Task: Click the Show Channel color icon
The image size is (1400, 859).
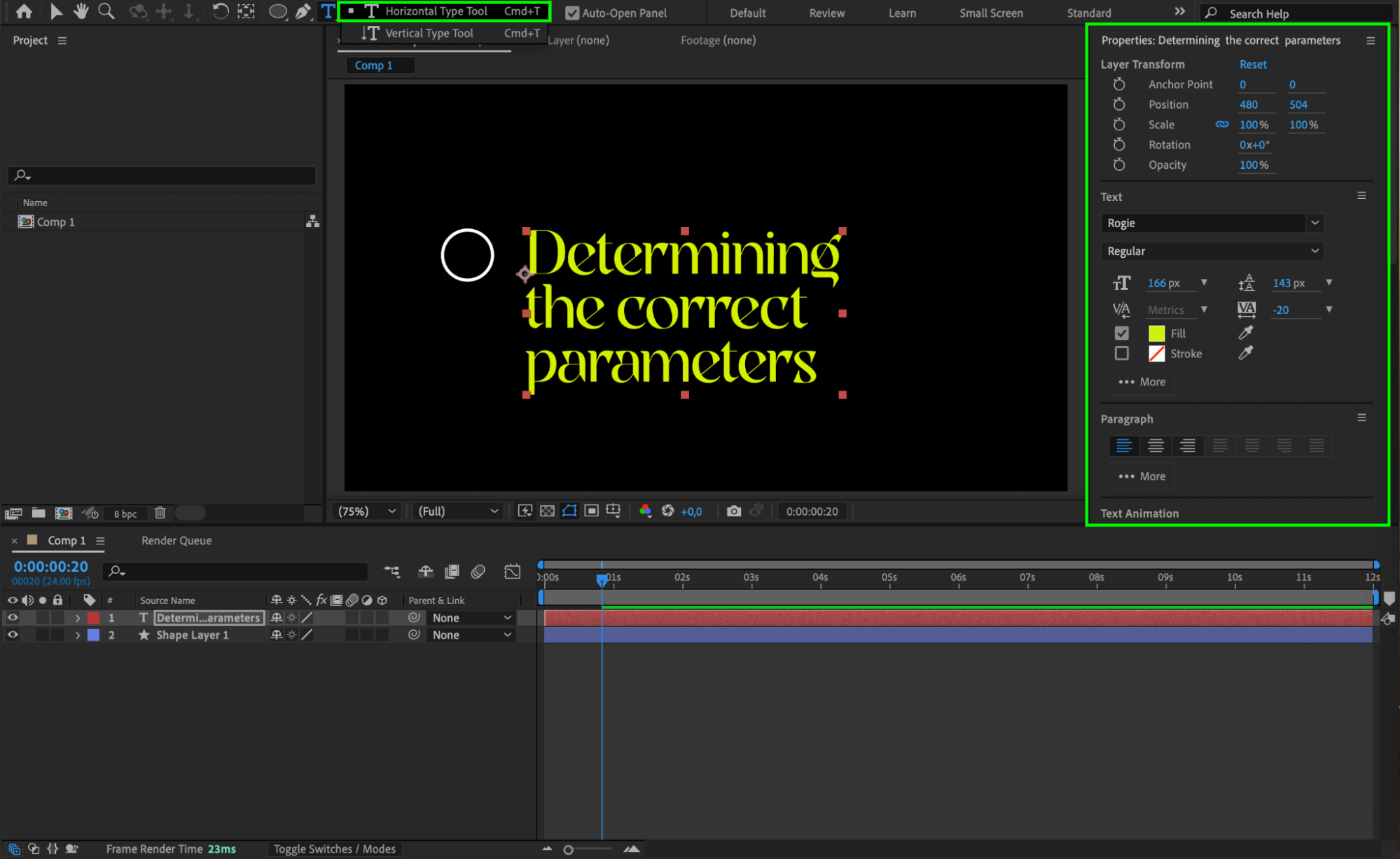Action: pyautogui.click(x=645, y=511)
